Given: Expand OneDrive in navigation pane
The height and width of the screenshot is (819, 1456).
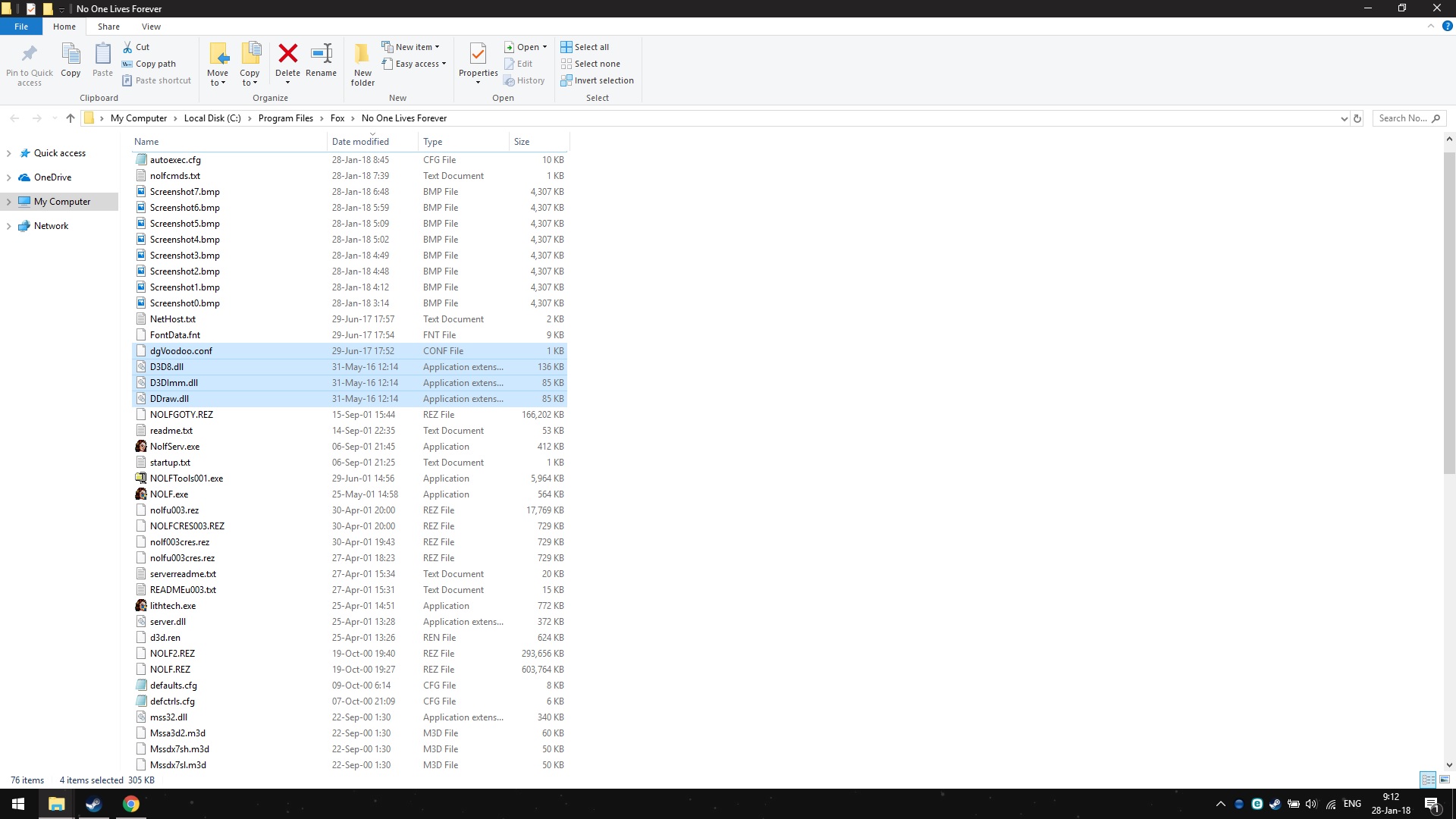Looking at the screenshot, I should coord(8,177).
